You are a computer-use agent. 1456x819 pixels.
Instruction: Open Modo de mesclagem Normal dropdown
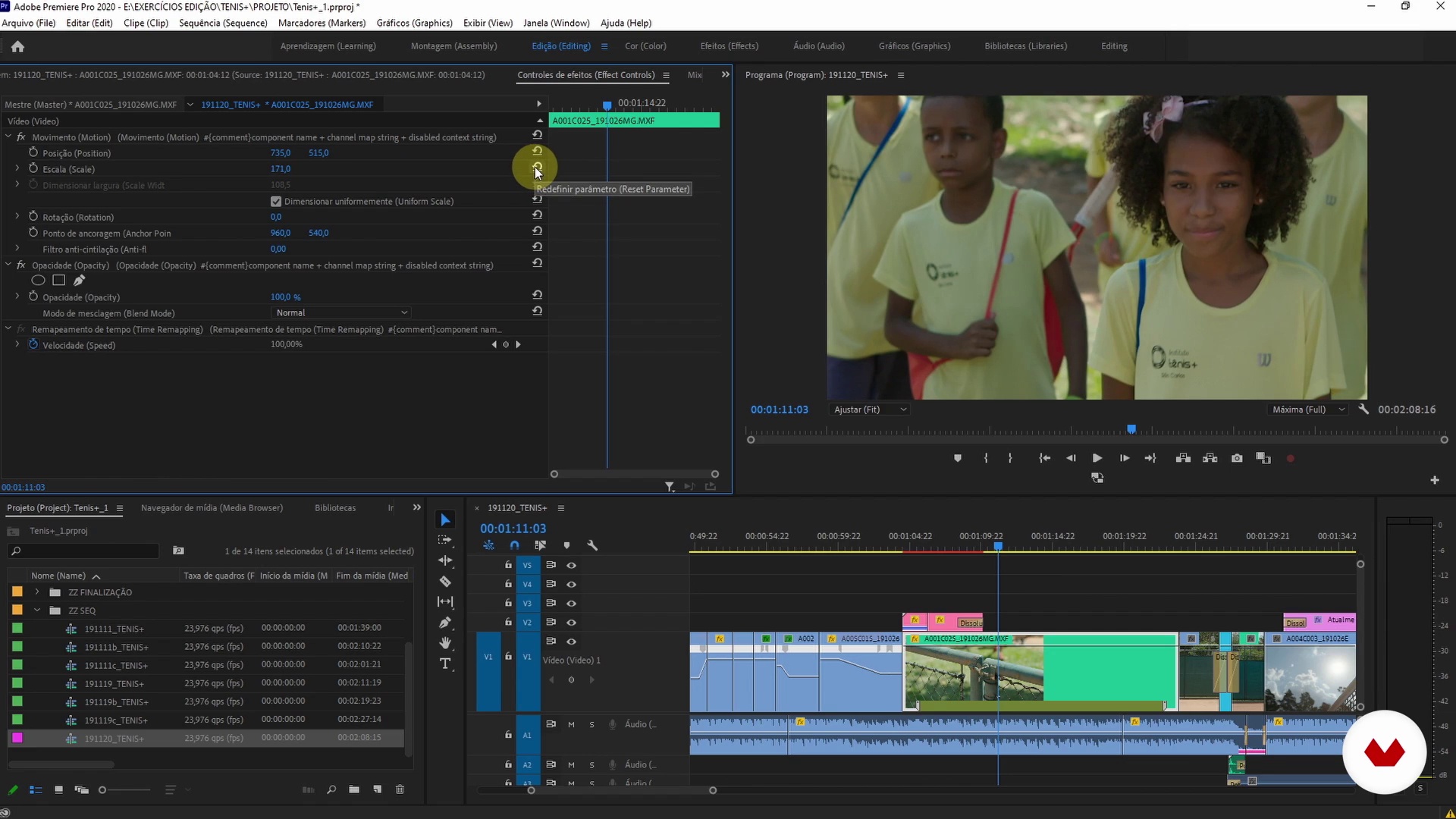[x=341, y=312]
